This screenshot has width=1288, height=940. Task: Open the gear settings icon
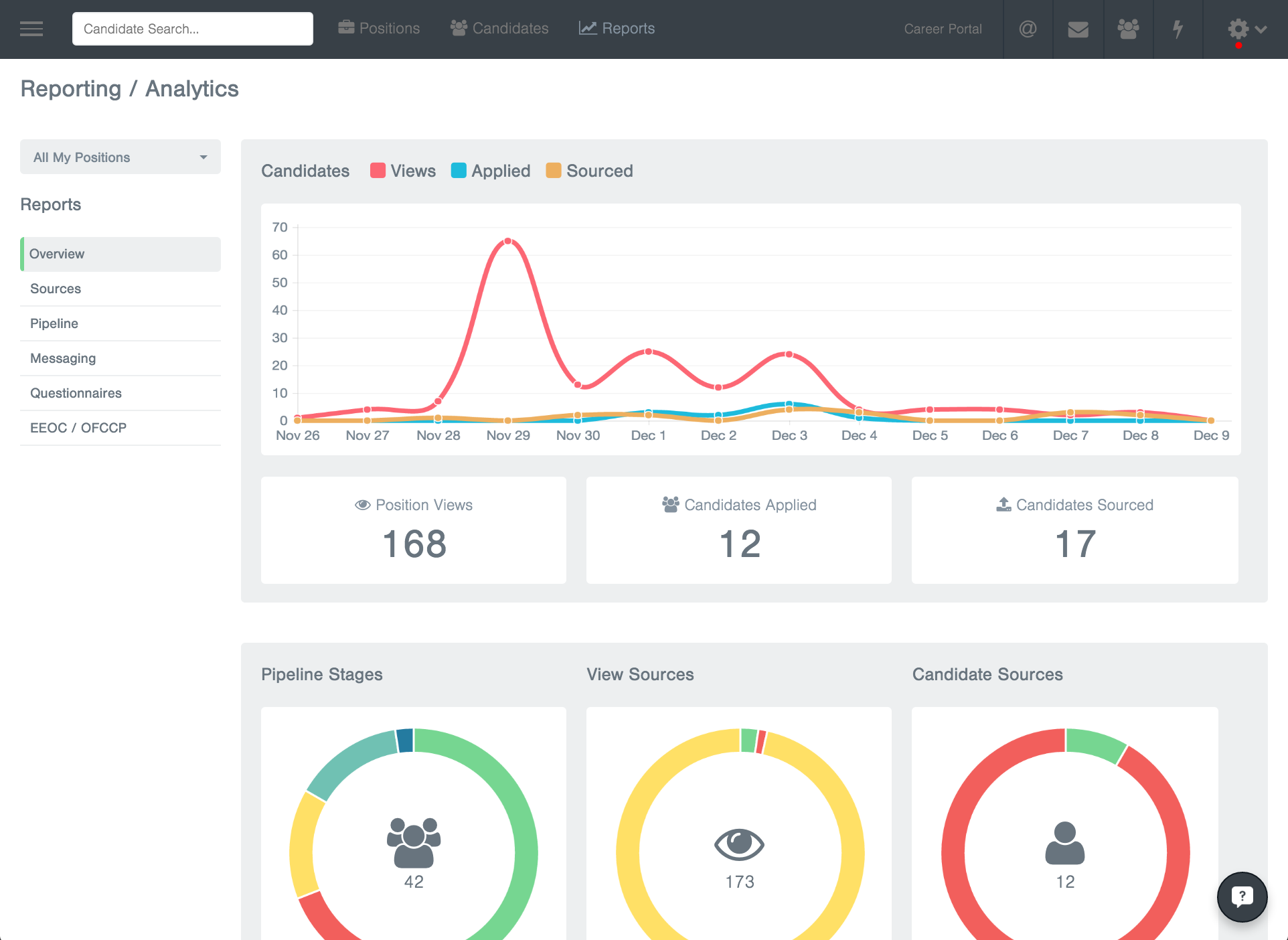tap(1238, 29)
